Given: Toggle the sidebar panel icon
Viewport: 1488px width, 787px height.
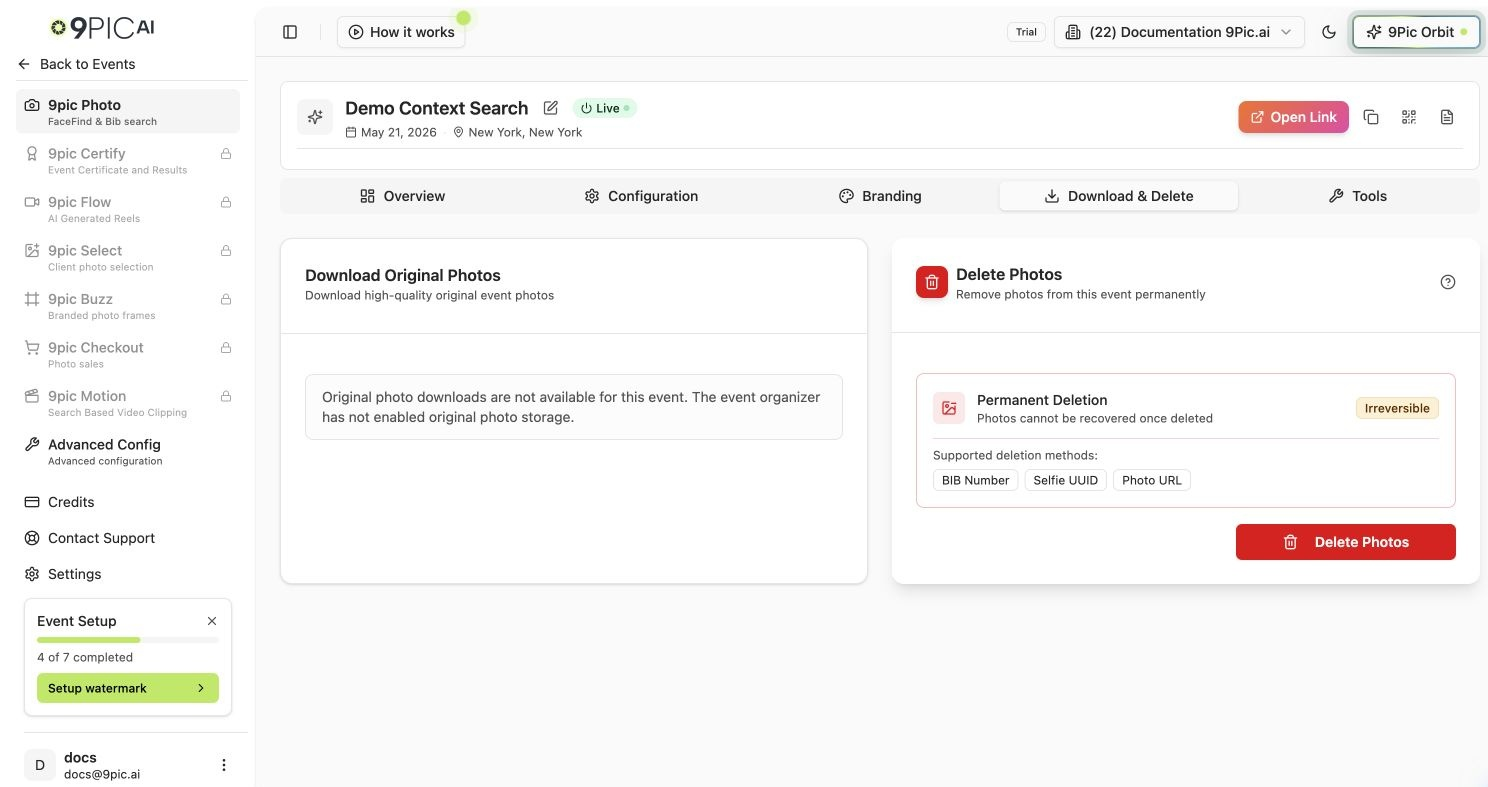Looking at the screenshot, I should (290, 32).
